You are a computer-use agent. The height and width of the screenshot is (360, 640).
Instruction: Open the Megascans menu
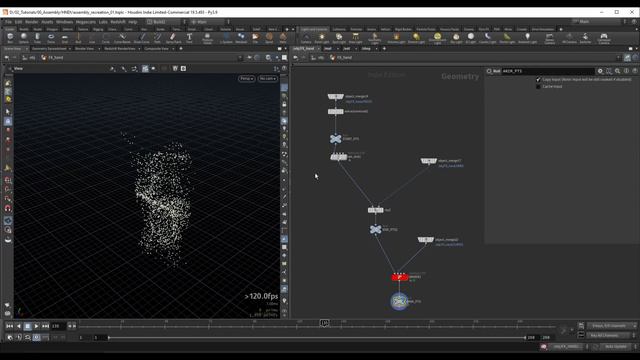(85, 22)
